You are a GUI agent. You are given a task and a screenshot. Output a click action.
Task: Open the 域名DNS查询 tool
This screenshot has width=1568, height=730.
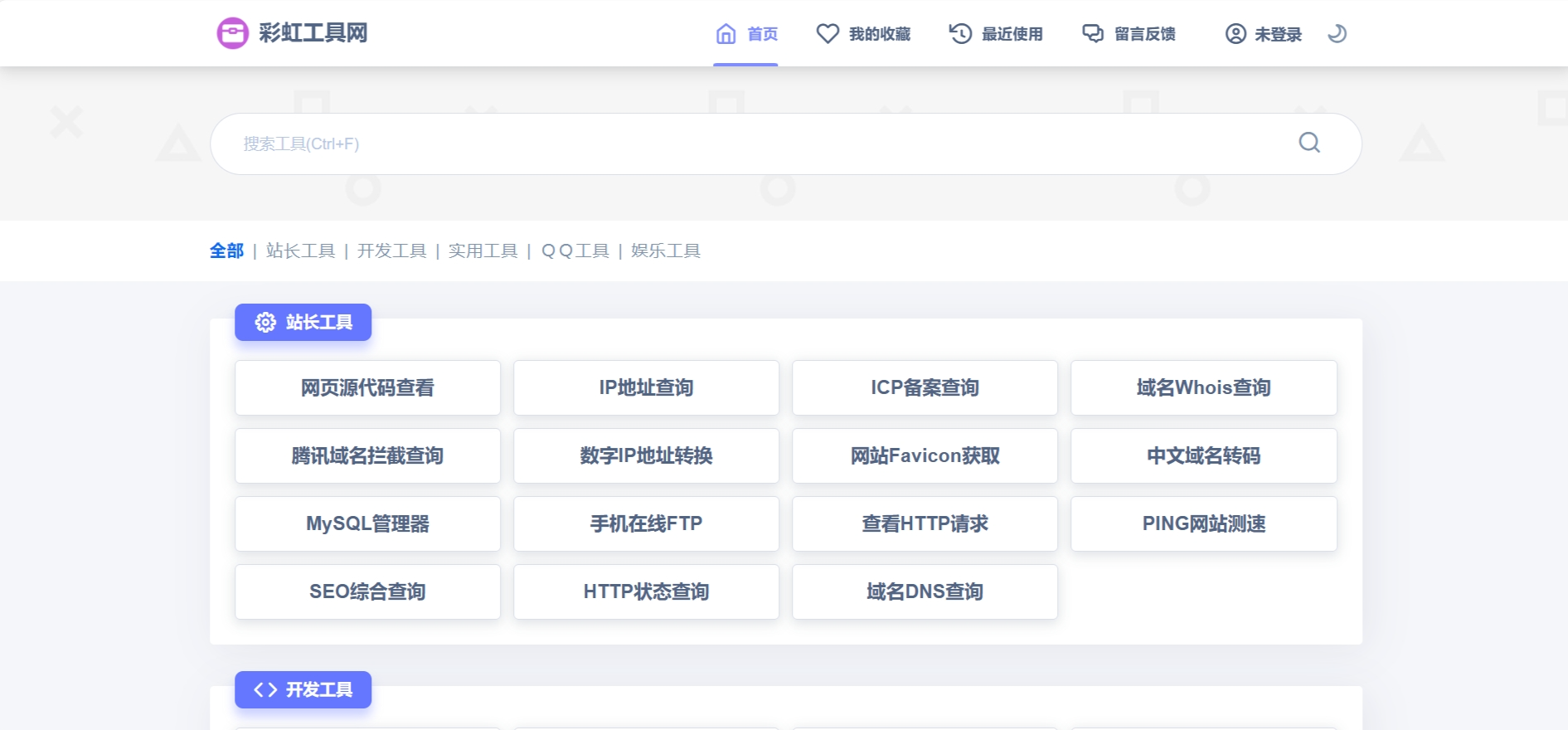point(925,591)
